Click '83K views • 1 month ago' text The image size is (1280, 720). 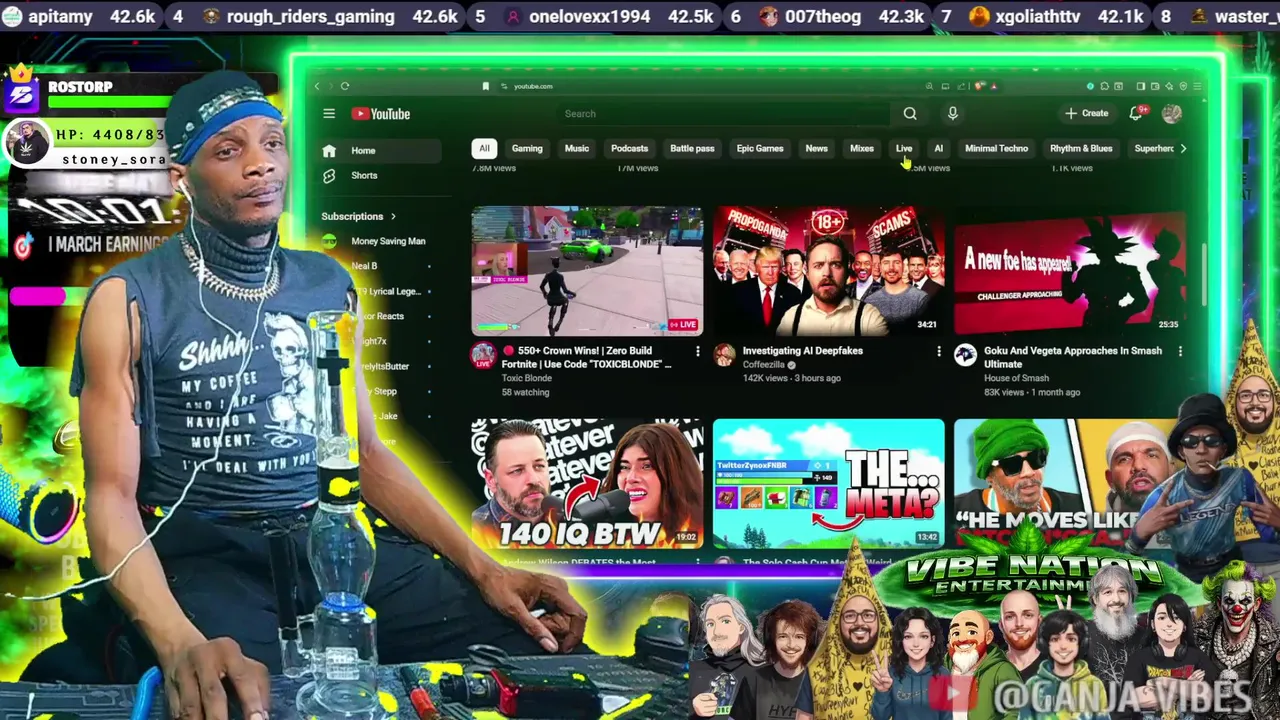click(x=1032, y=393)
